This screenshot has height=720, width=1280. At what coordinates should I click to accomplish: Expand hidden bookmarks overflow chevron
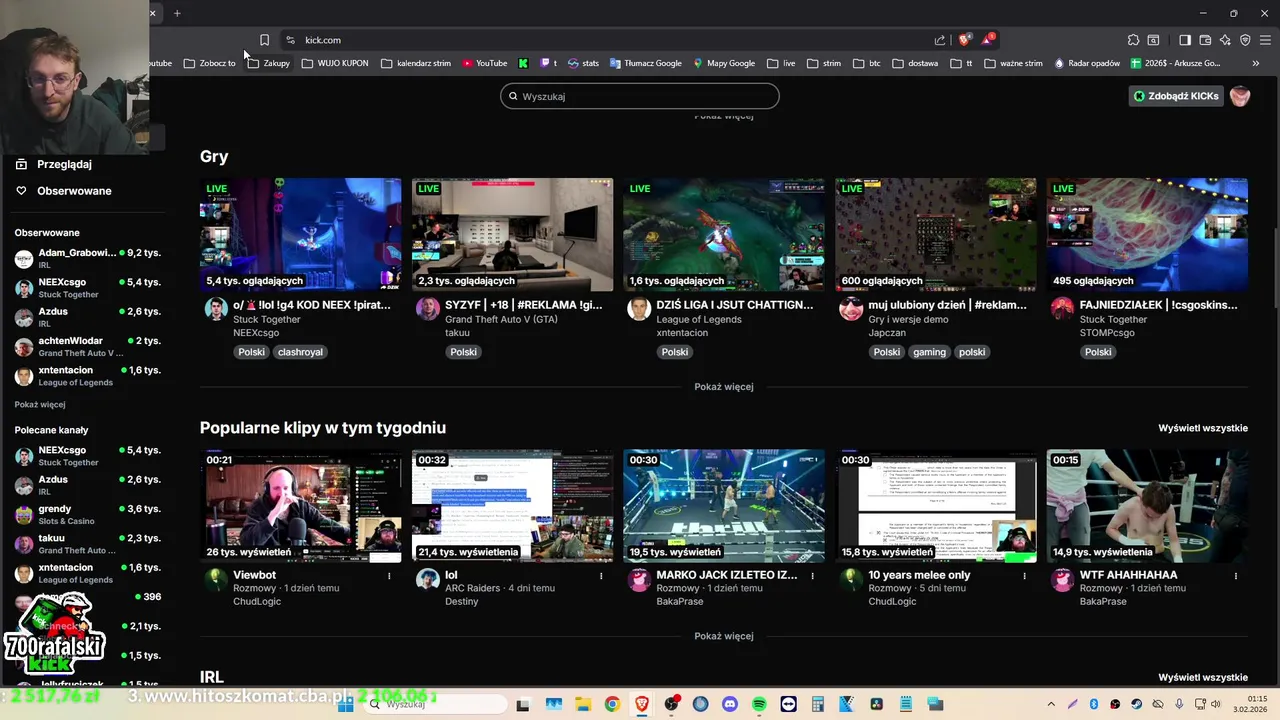pos(1256,63)
